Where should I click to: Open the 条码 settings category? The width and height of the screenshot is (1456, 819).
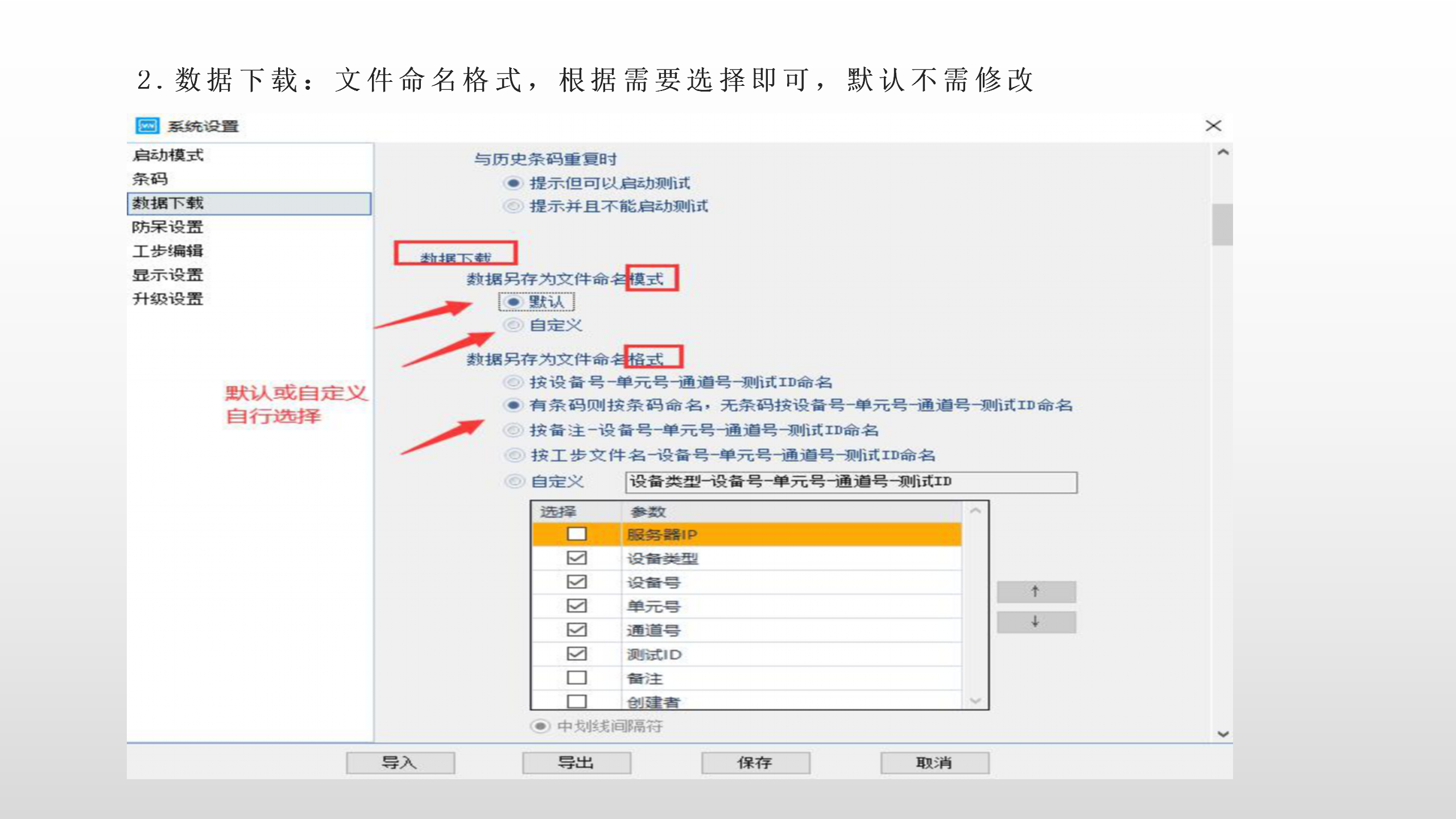coord(150,179)
